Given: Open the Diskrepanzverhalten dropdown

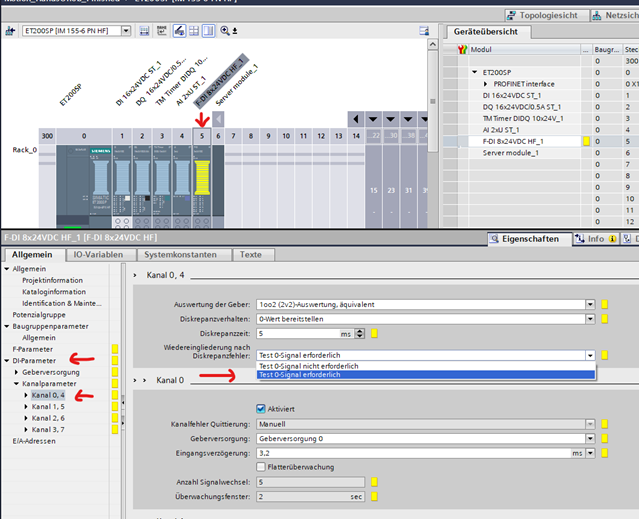Looking at the screenshot, I should pyautogui.click(x=590, y=320).
